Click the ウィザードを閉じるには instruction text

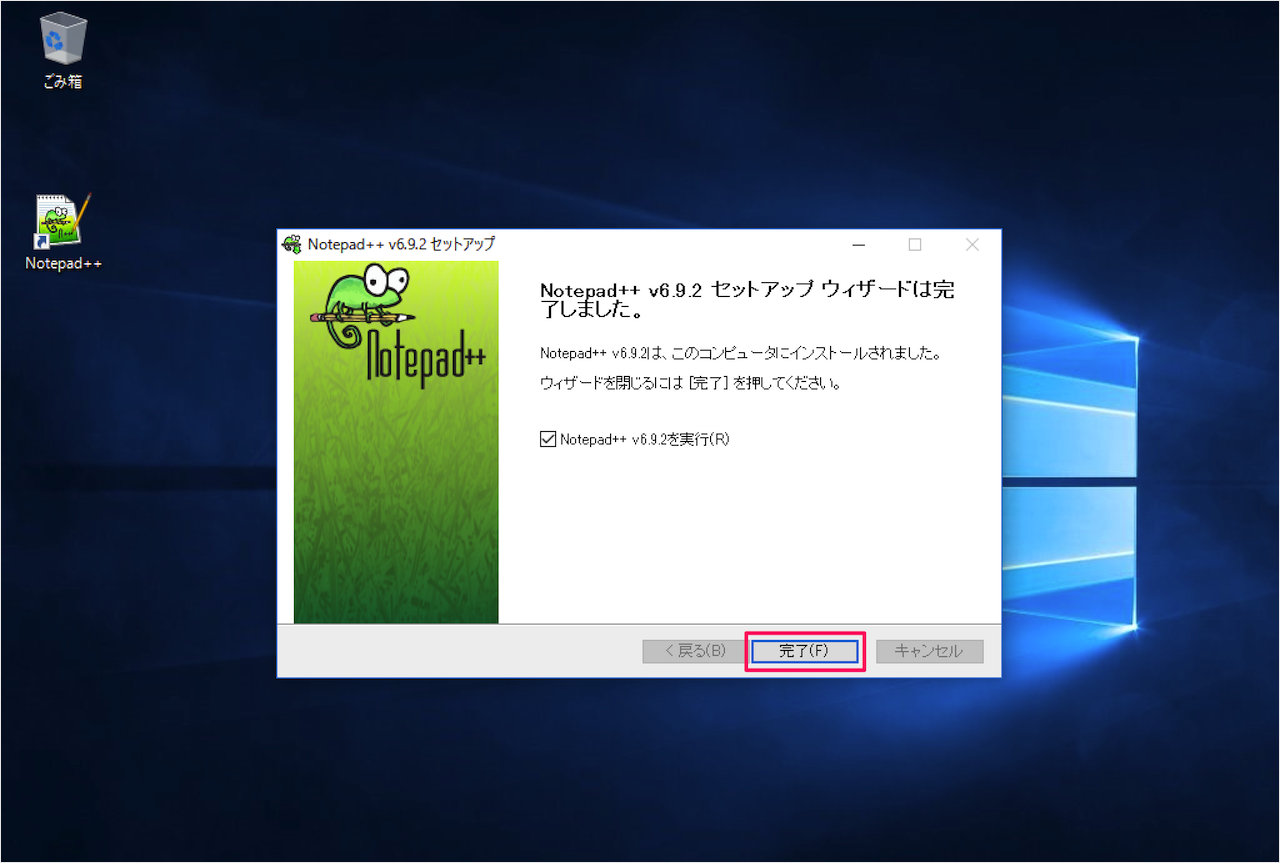click(x=690, y=383)
